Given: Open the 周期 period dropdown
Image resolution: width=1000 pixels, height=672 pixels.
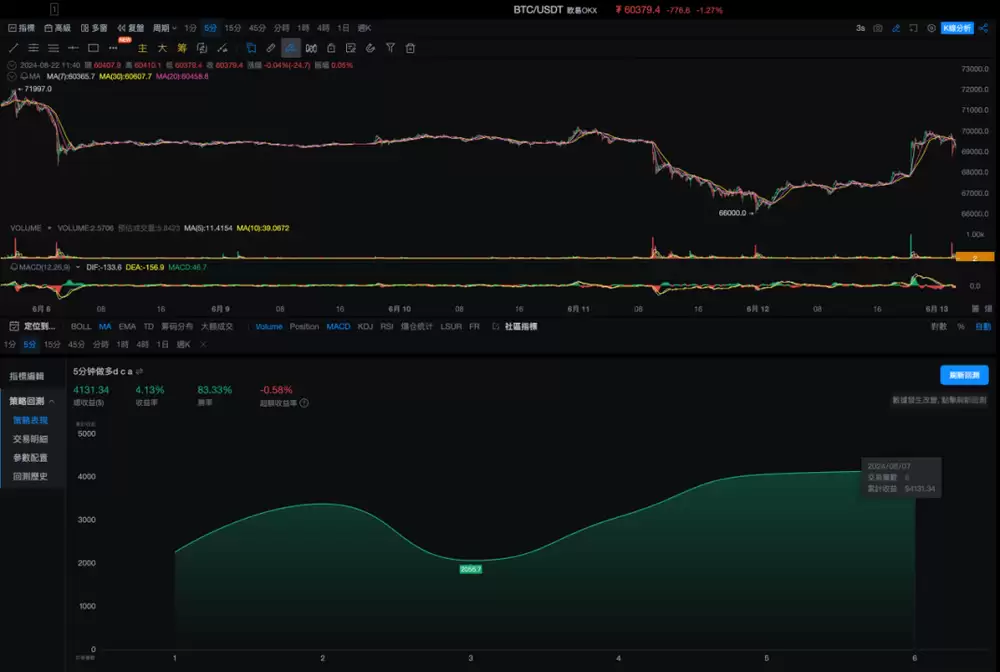Looking at the screenshot, I should (x=165, y=28).
